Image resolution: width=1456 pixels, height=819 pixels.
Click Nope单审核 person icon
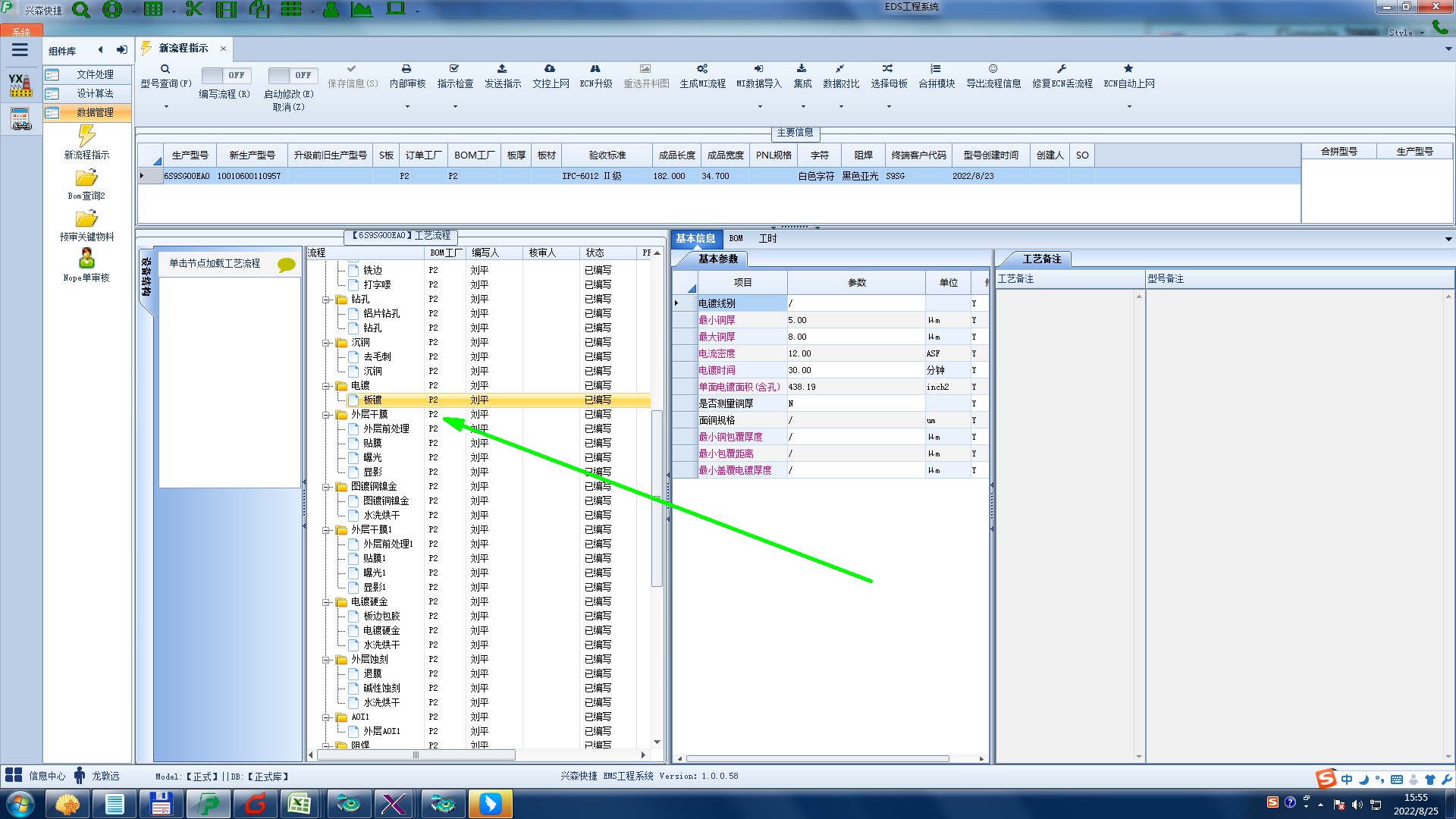[86, 259]
